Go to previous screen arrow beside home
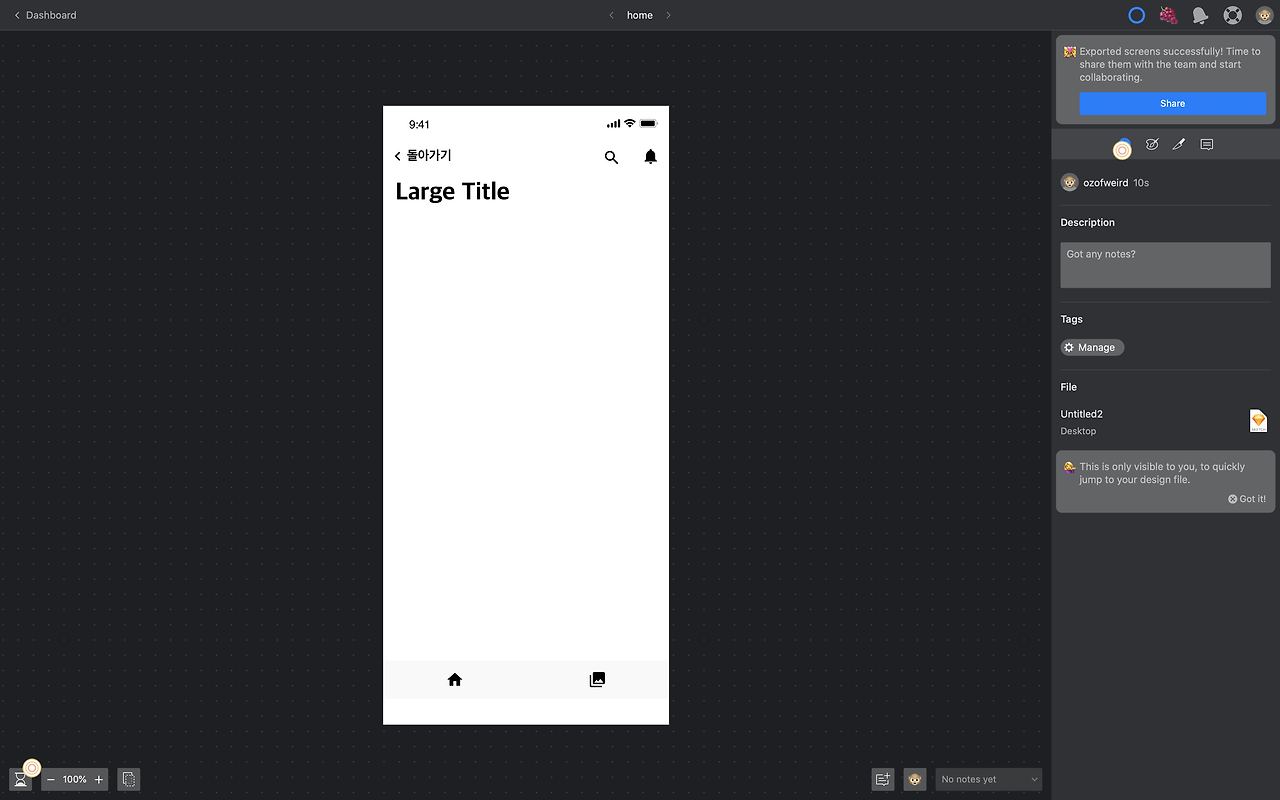The width and height of the screenshot is (1280, 800). click(612, 15)
